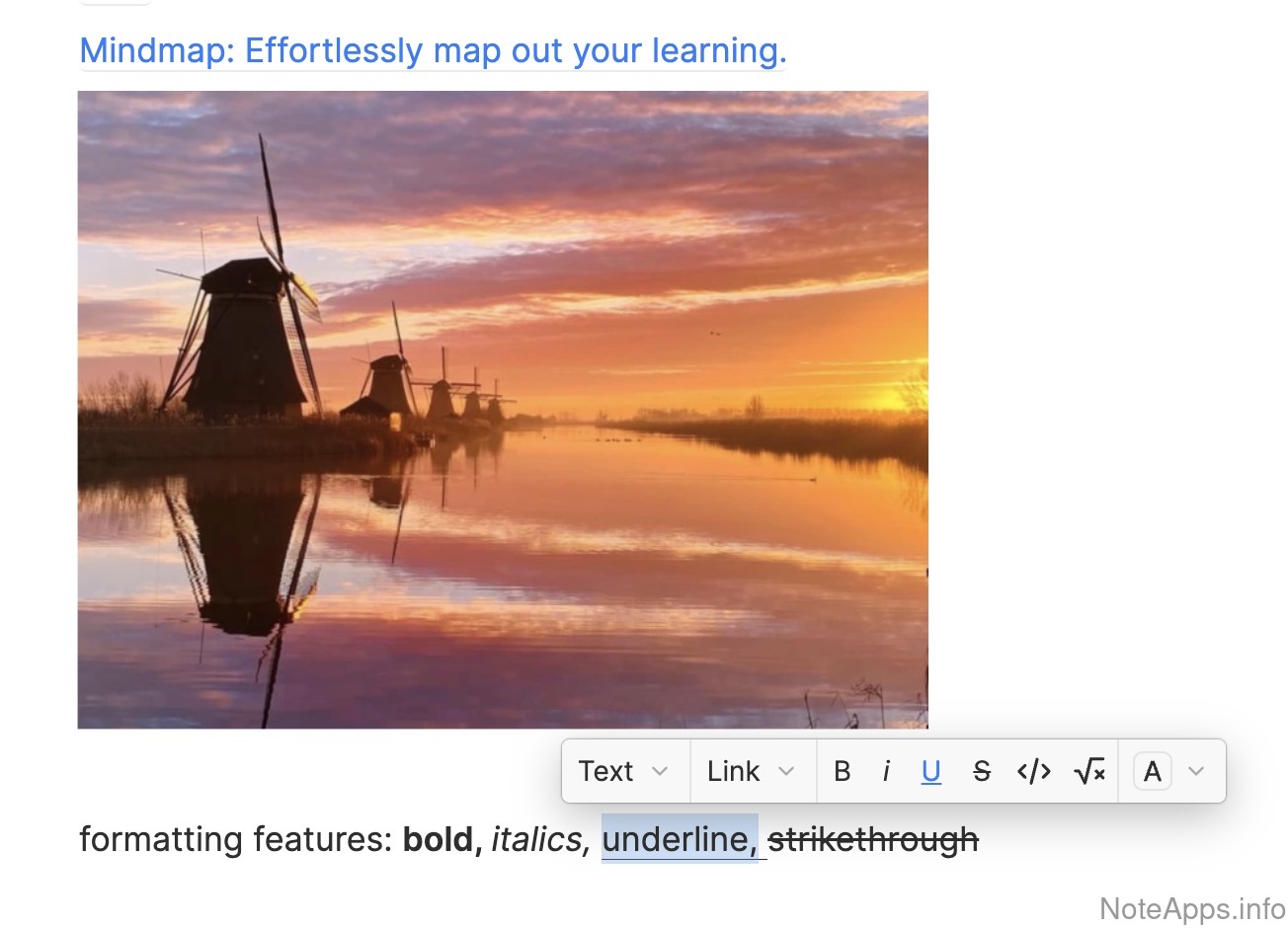This screenshot has height=928, width=1288.
Task: Toggle bold formatting in the toolbar
Action: 842,771
